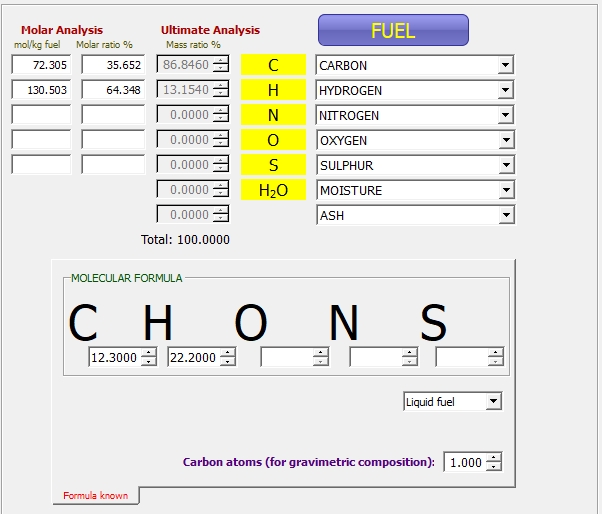Click the hydrogen molar ratio field 64.348

click(113, 91)
